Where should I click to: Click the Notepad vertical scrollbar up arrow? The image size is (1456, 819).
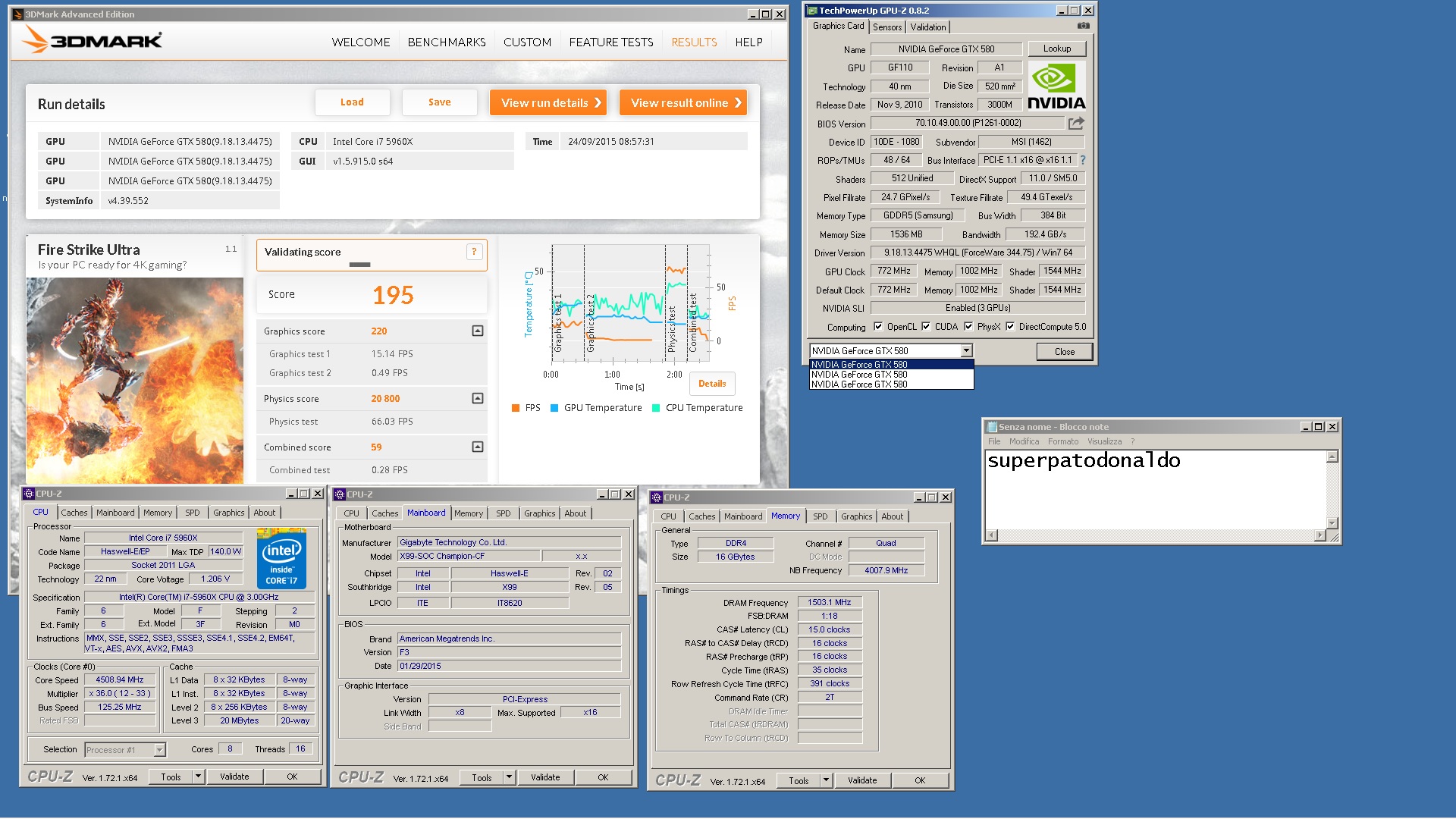click(x=1332, y=457)
